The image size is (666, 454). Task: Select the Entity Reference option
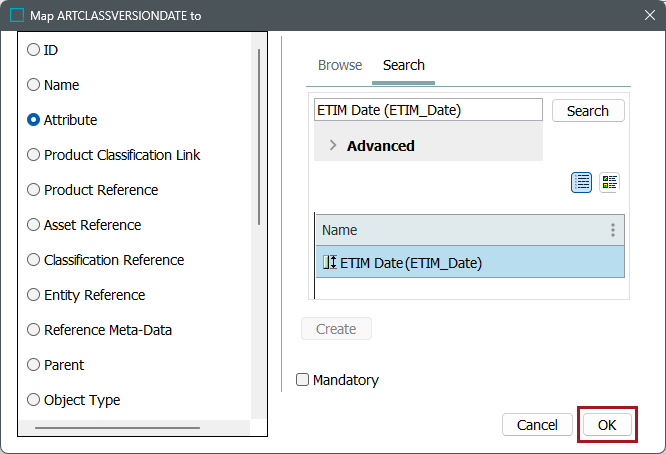click(x=33, y=295)
